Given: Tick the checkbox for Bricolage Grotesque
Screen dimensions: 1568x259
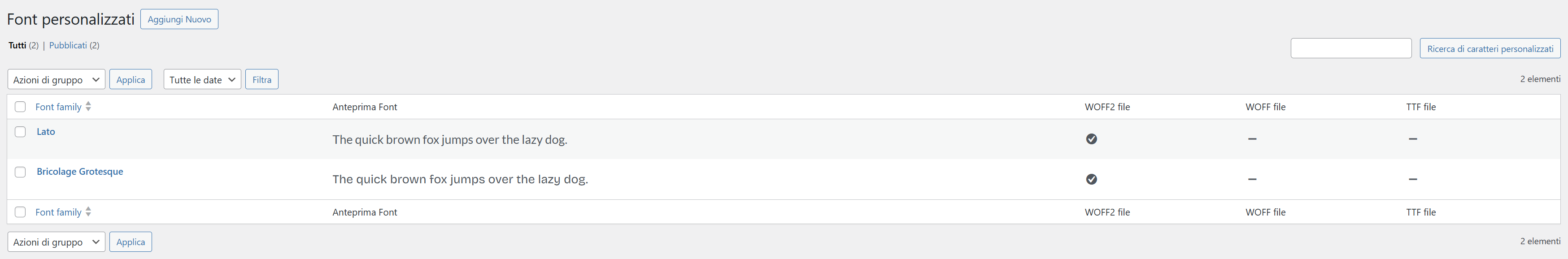Looking at the screenshot, I should coord(20,172).
